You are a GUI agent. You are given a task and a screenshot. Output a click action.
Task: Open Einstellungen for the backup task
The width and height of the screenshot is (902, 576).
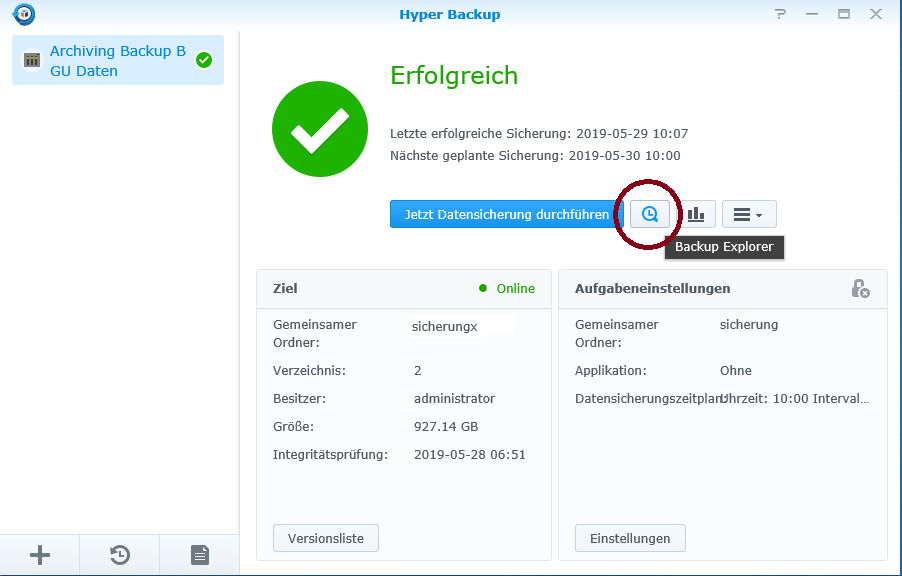[629, 538]
